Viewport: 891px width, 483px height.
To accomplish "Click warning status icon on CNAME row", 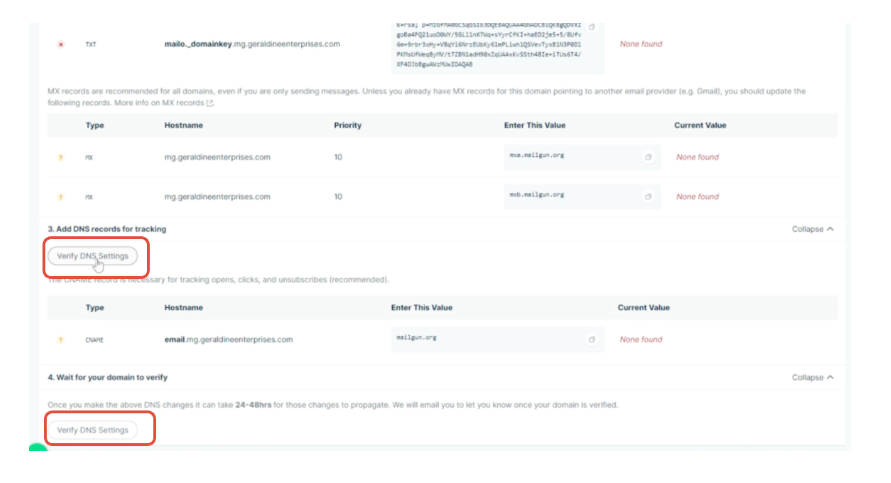I will pyautogui.click(x=61, y=340).
